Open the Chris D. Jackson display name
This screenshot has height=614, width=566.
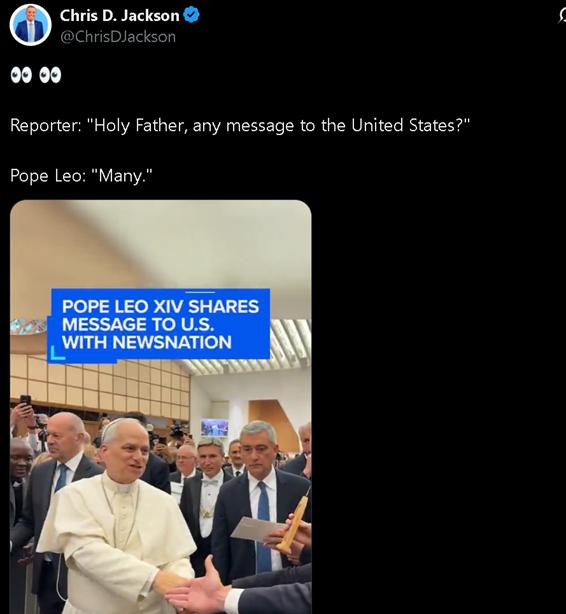(x=119, y=15)
